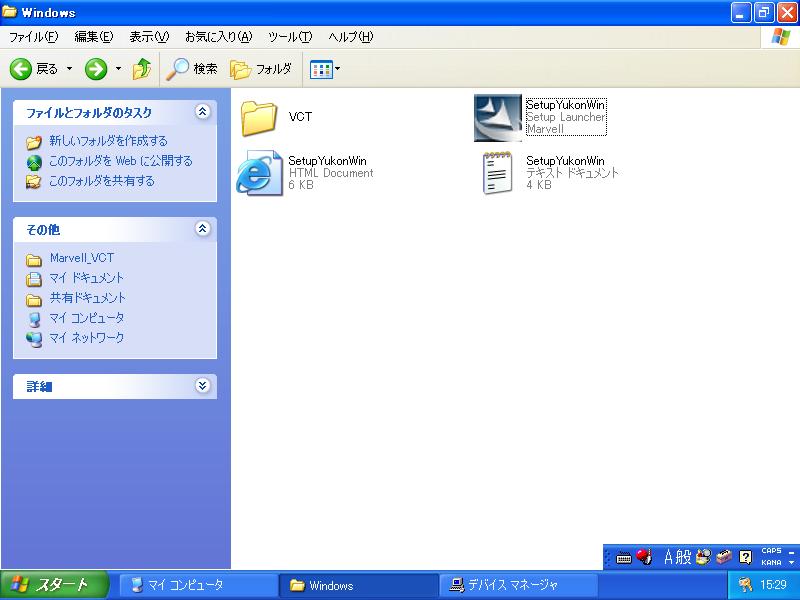
Task: Open the ツール(T) menu
Action: click(x=290, y=37)
